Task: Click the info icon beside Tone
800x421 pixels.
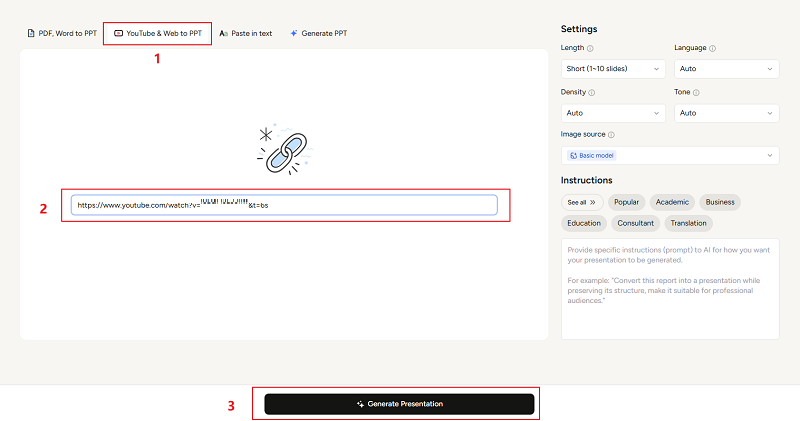Action: tap(696, 93)
